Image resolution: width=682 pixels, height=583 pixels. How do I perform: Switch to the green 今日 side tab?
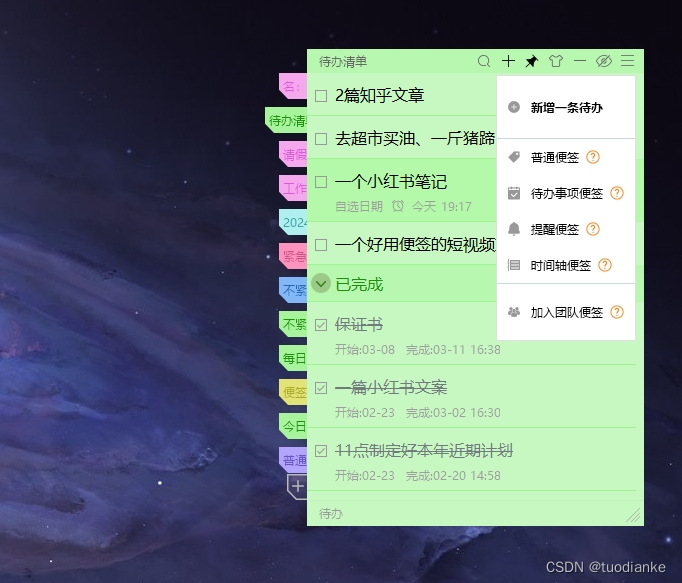coord(293,426)
